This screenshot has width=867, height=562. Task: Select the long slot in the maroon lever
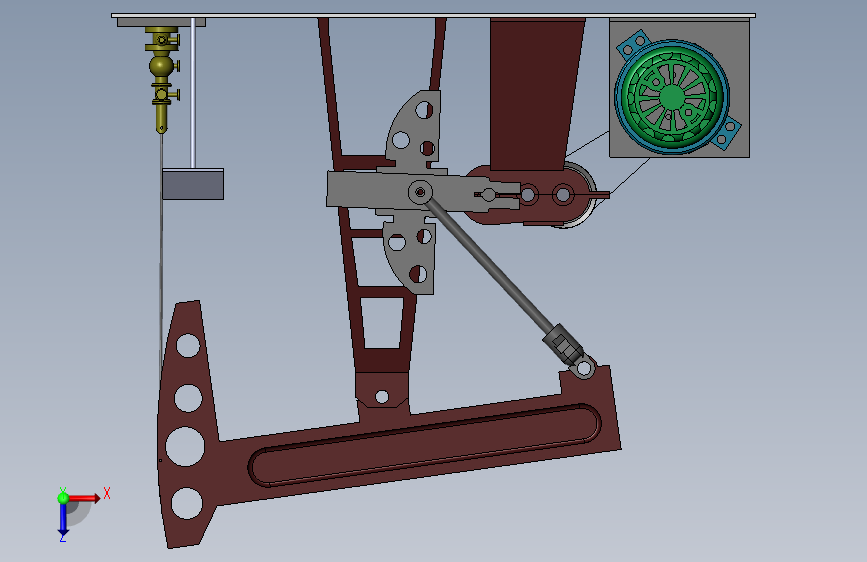pos(424,445)
